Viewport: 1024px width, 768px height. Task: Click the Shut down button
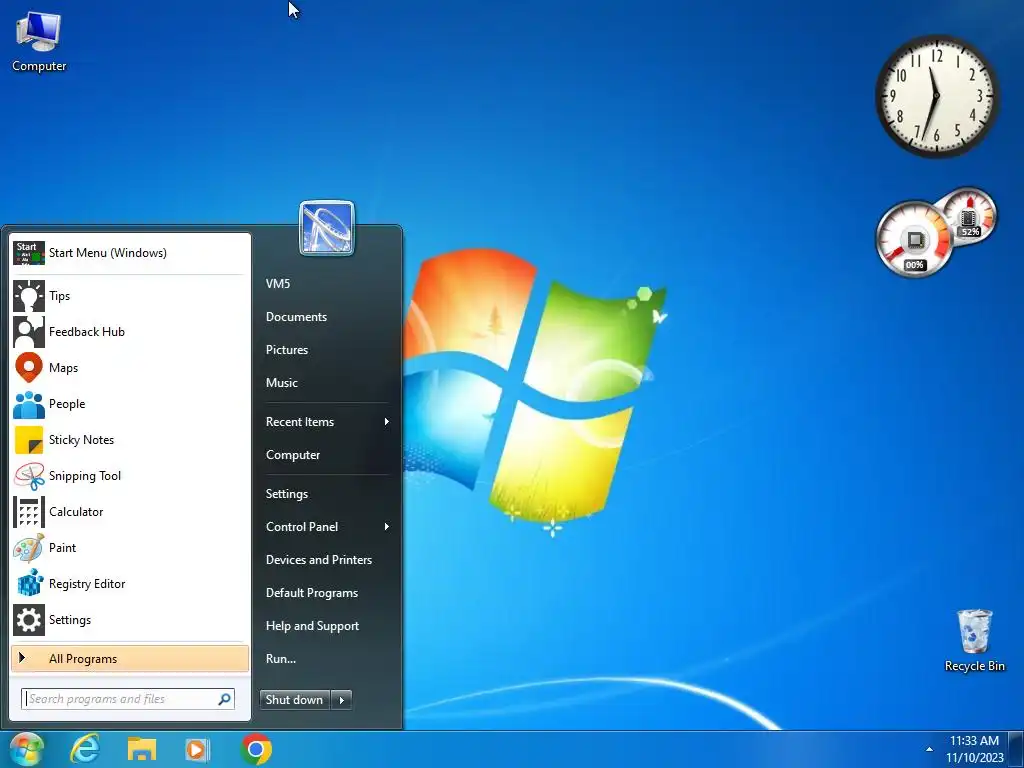[x=295, y=700]
